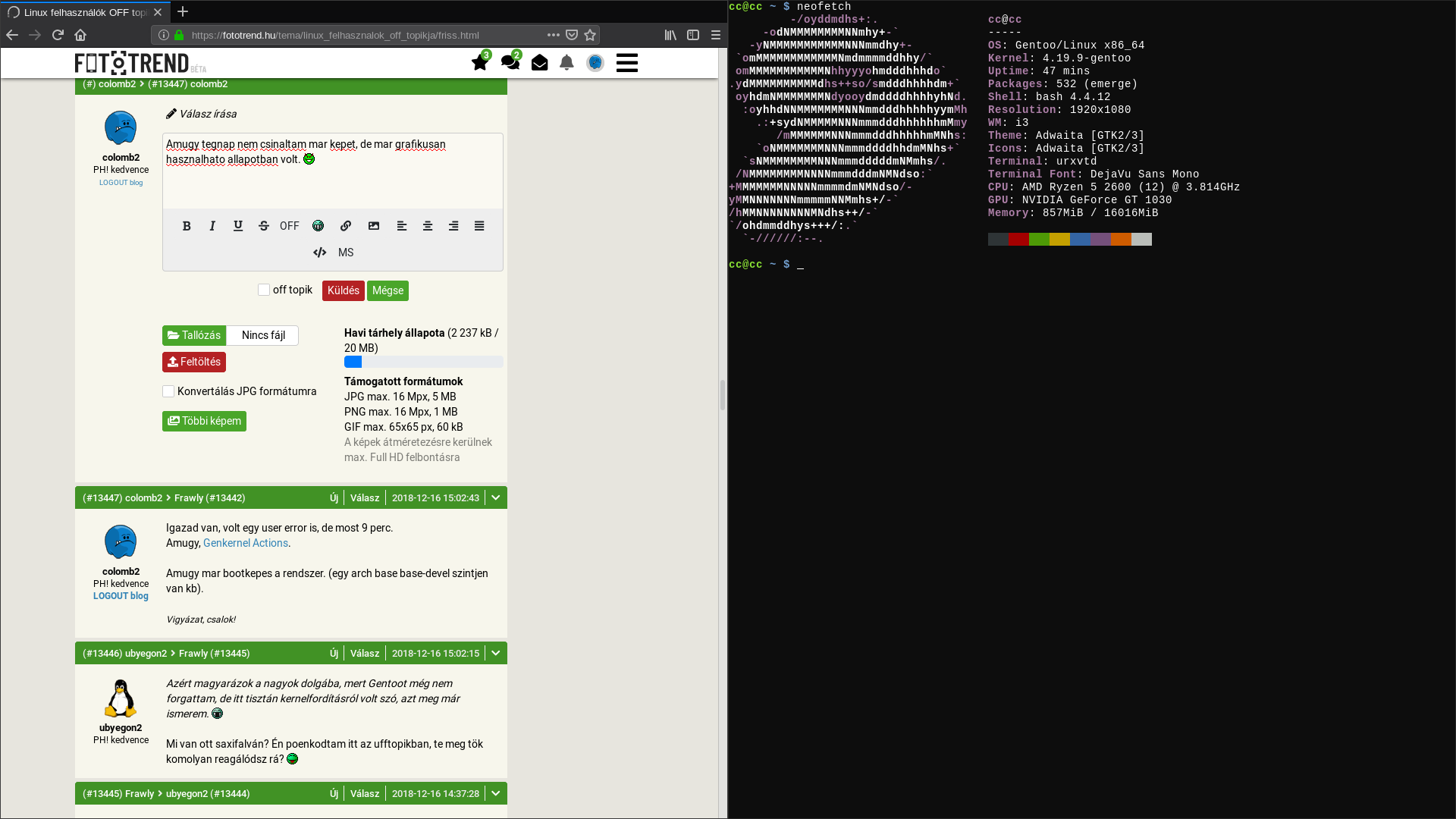The width and height of the screenshot is (1456, 819).
Task: Click Save to Pocket icon
Action: coord(572,35)
